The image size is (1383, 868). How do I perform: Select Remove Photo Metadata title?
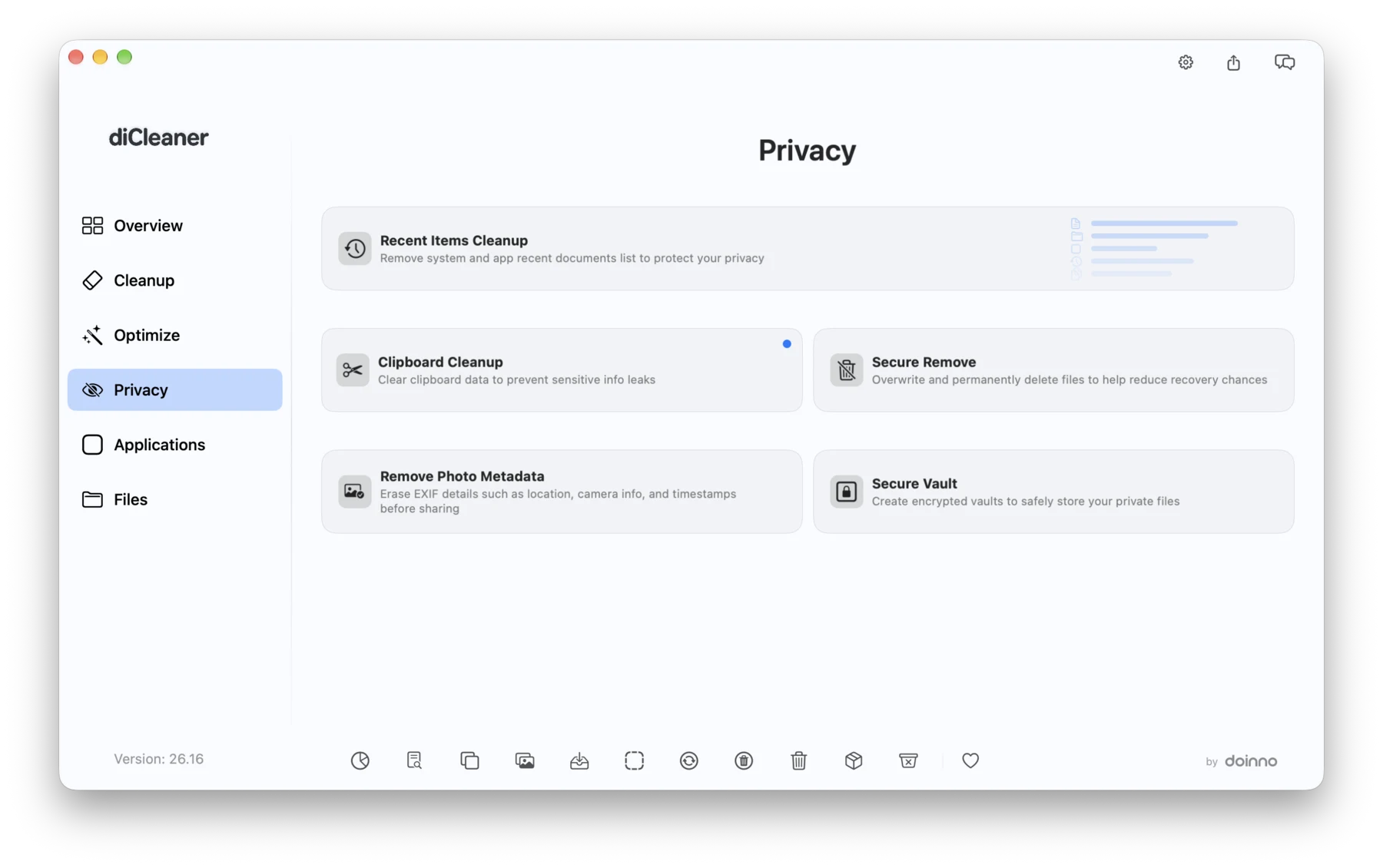coord(462,476)
